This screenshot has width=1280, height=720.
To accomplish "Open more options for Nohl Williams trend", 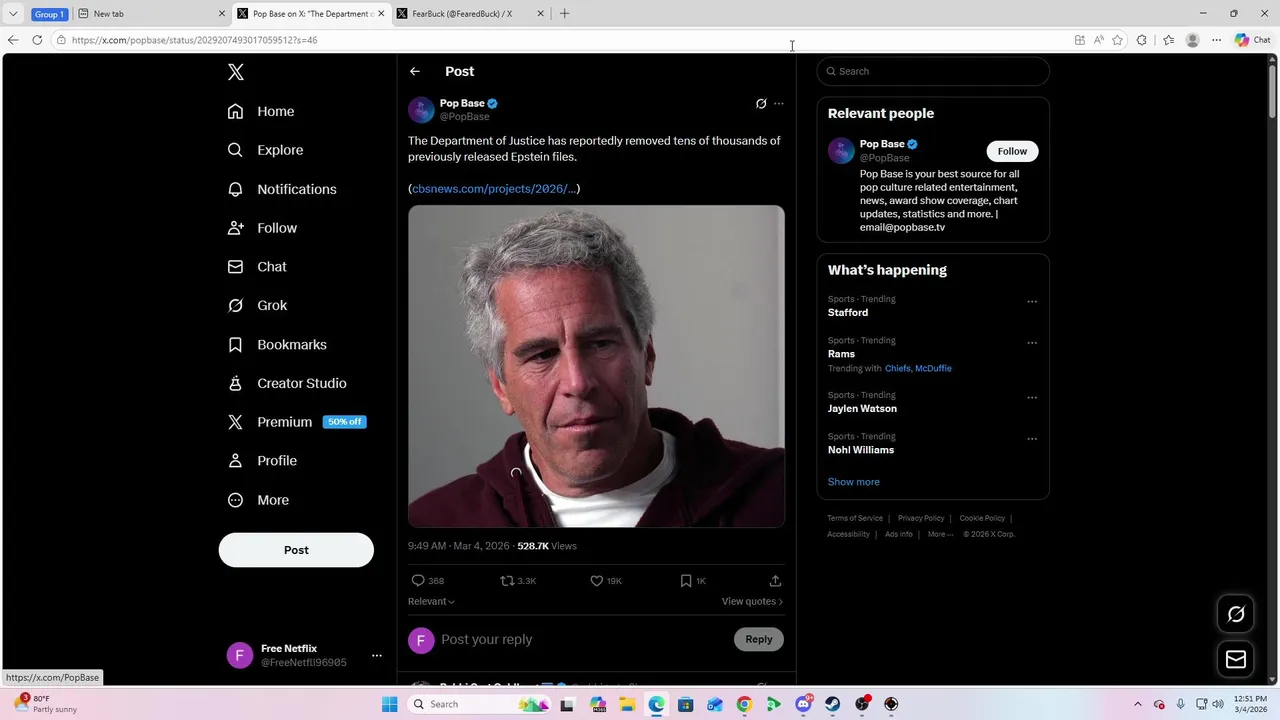I will pos(1032,438).
